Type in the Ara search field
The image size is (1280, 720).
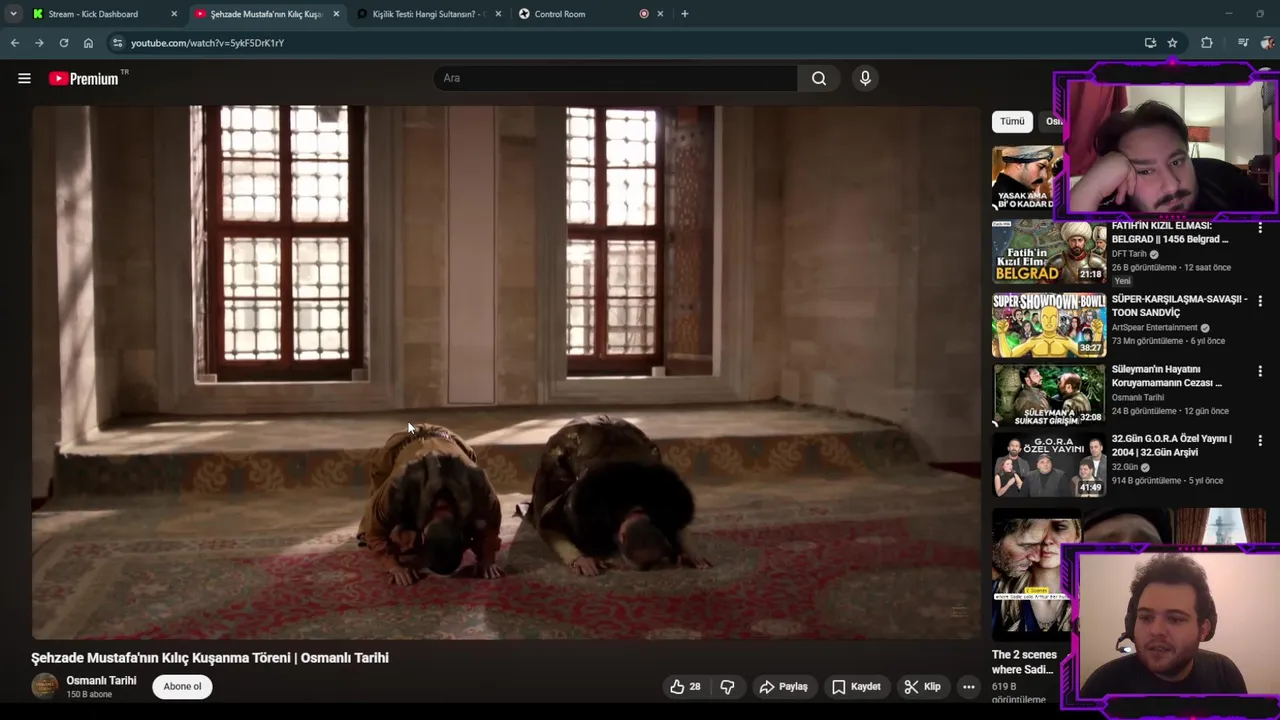pos(616,78)
